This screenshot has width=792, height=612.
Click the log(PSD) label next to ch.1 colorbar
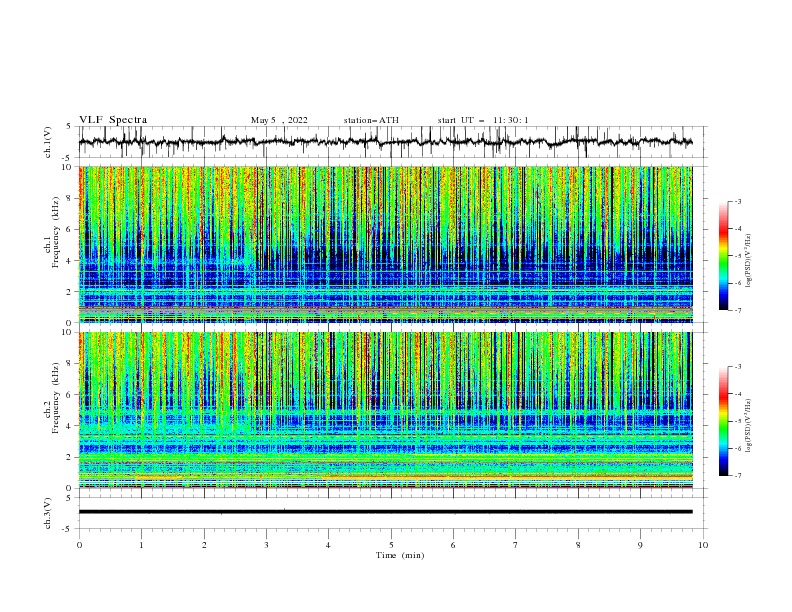click(x=749, y=261)
